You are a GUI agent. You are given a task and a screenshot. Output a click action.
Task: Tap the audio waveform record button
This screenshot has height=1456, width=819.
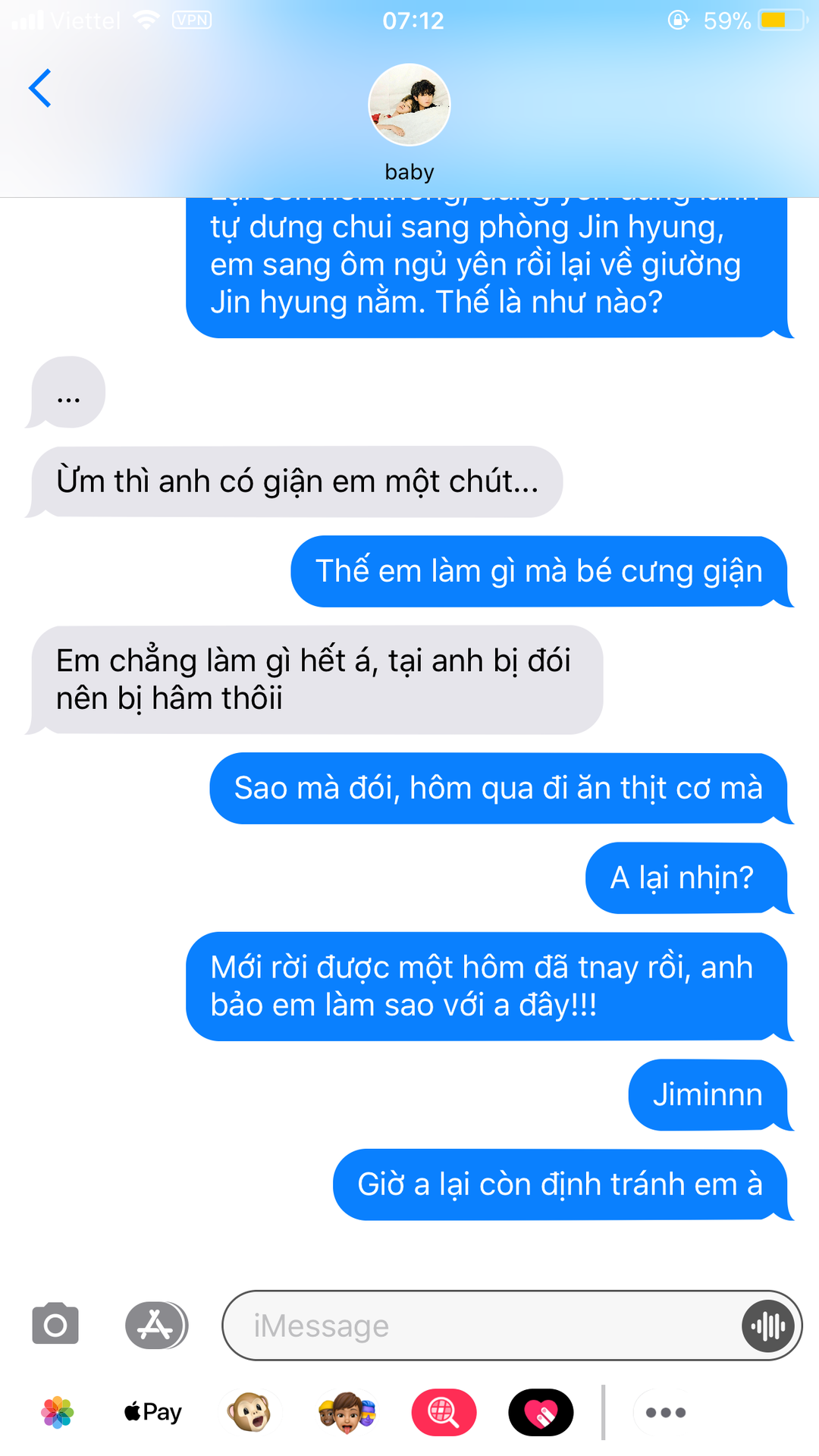[x=768, y=1326]
